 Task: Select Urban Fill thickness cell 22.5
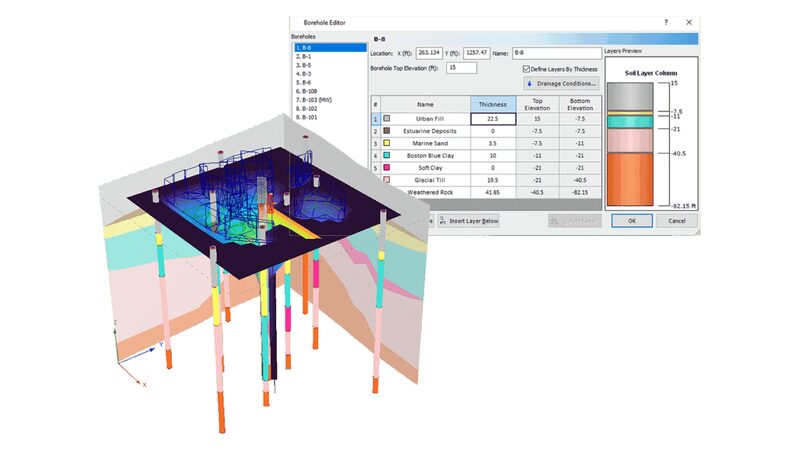coord(493,119)
